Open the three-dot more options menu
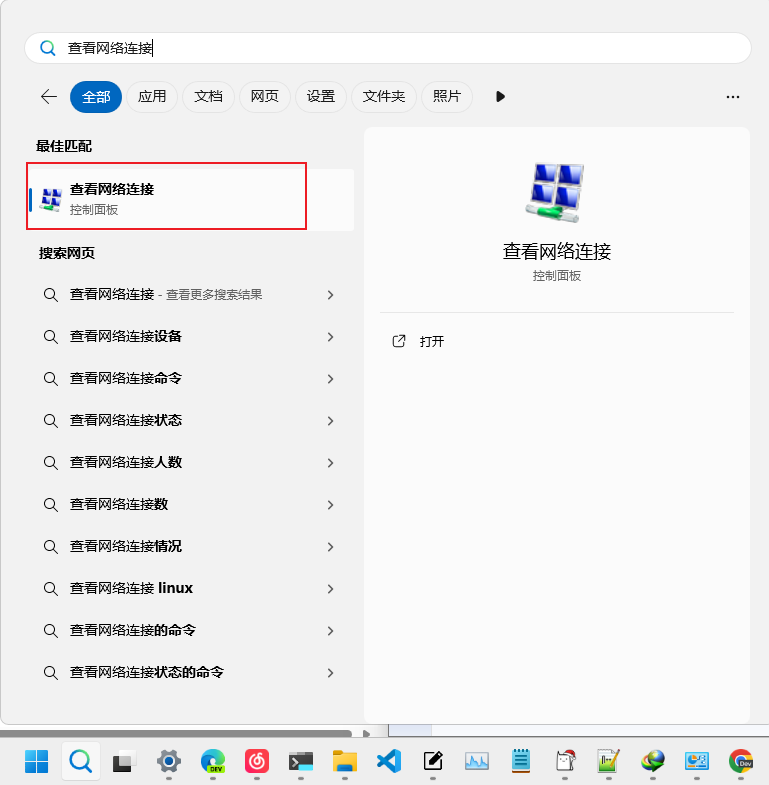 tap(733, 97)
